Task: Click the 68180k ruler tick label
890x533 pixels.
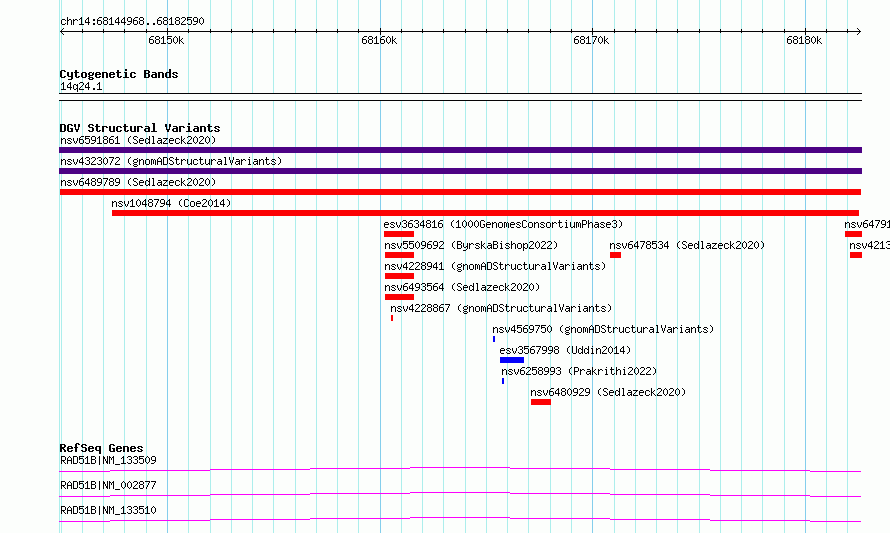Action: point(804,40)
